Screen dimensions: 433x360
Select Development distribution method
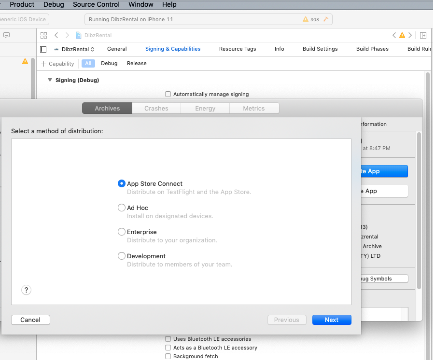[122, 256]
